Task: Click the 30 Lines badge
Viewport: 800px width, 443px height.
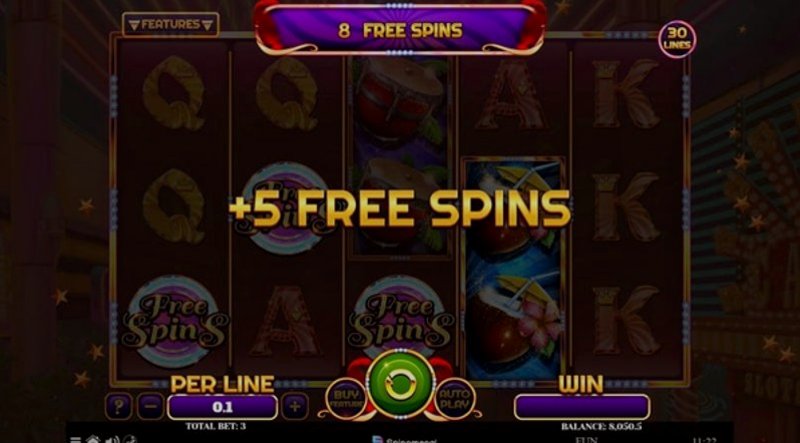Action: (677, 39)
